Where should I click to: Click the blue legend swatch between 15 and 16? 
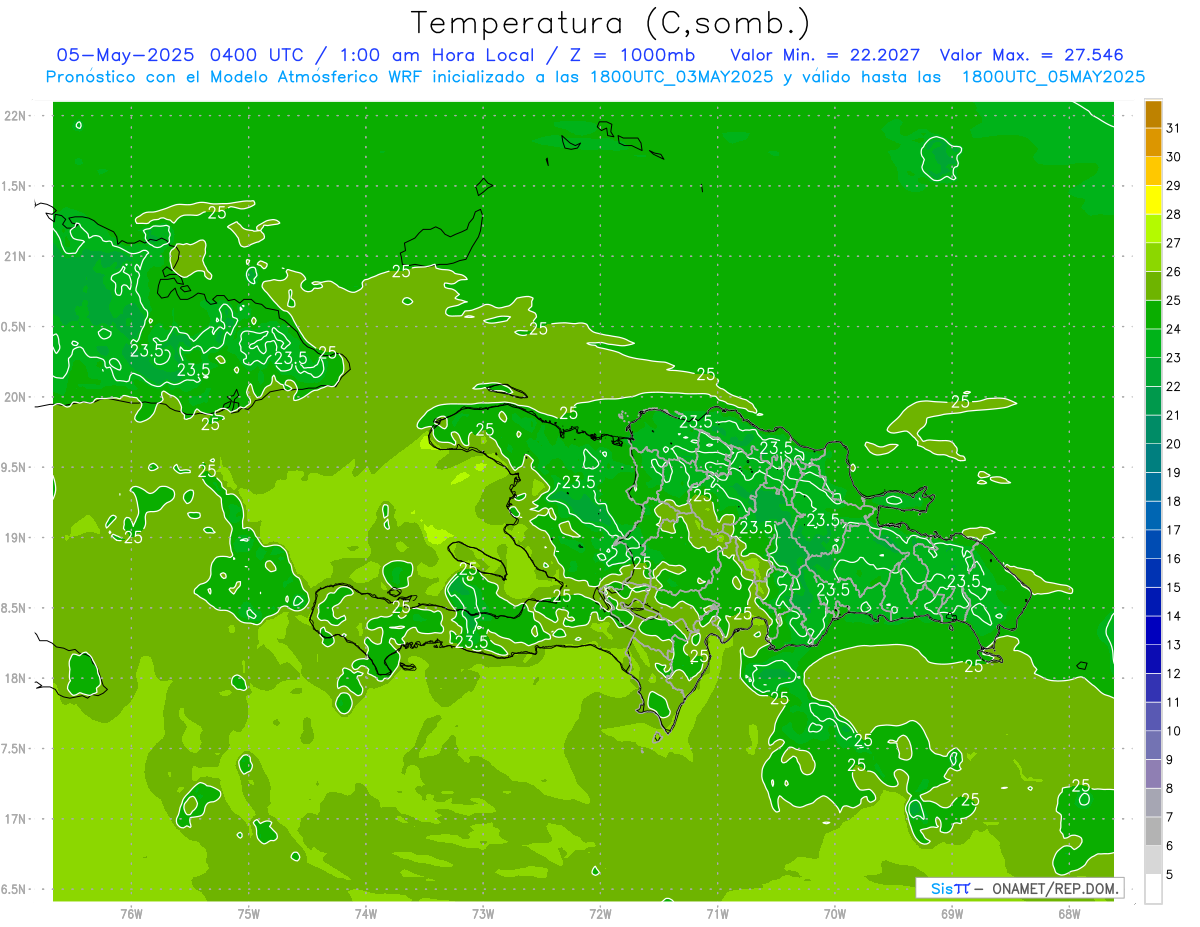[x=1153, y=573]
